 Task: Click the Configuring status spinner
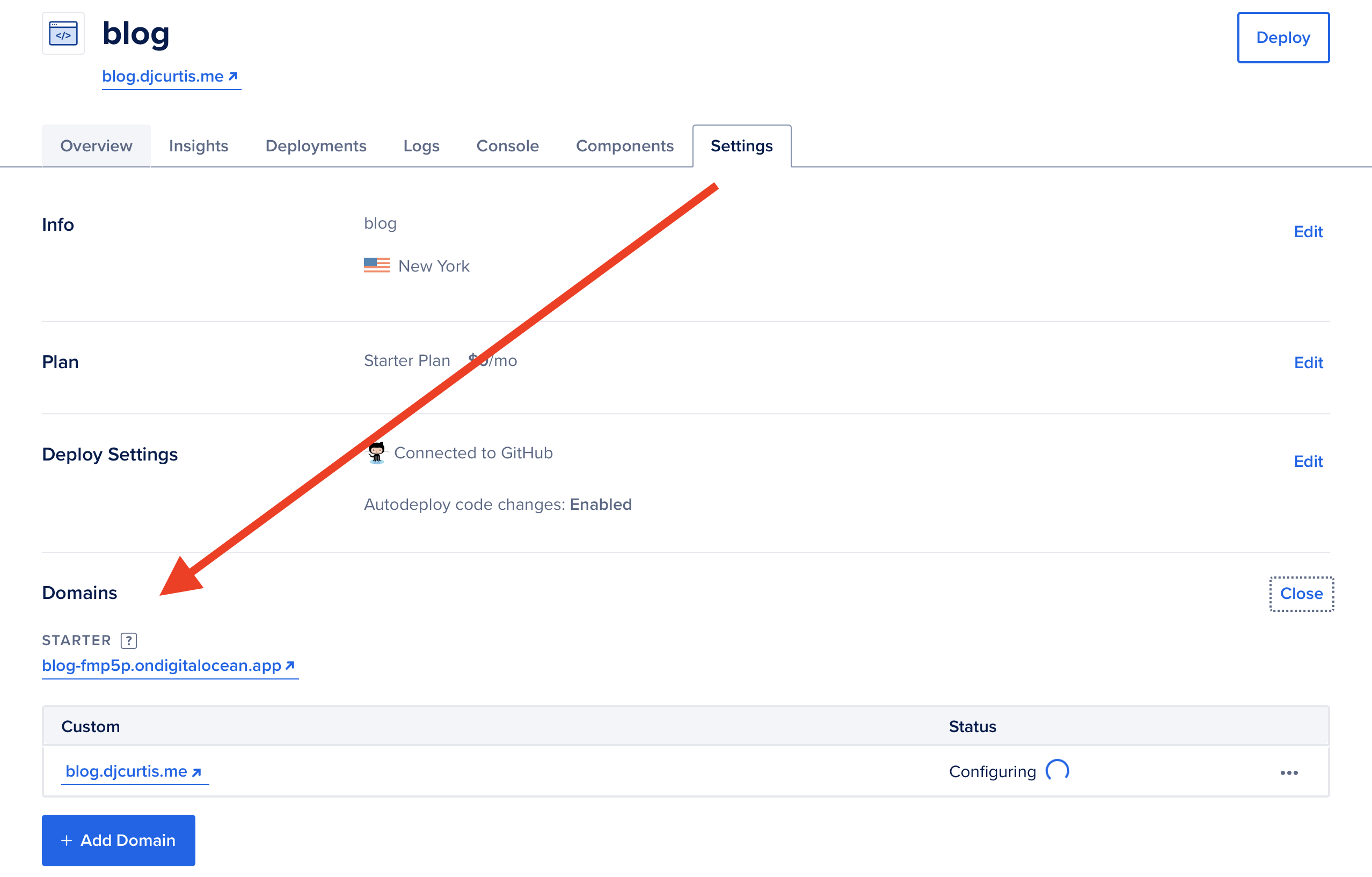tap(1057, 771)
